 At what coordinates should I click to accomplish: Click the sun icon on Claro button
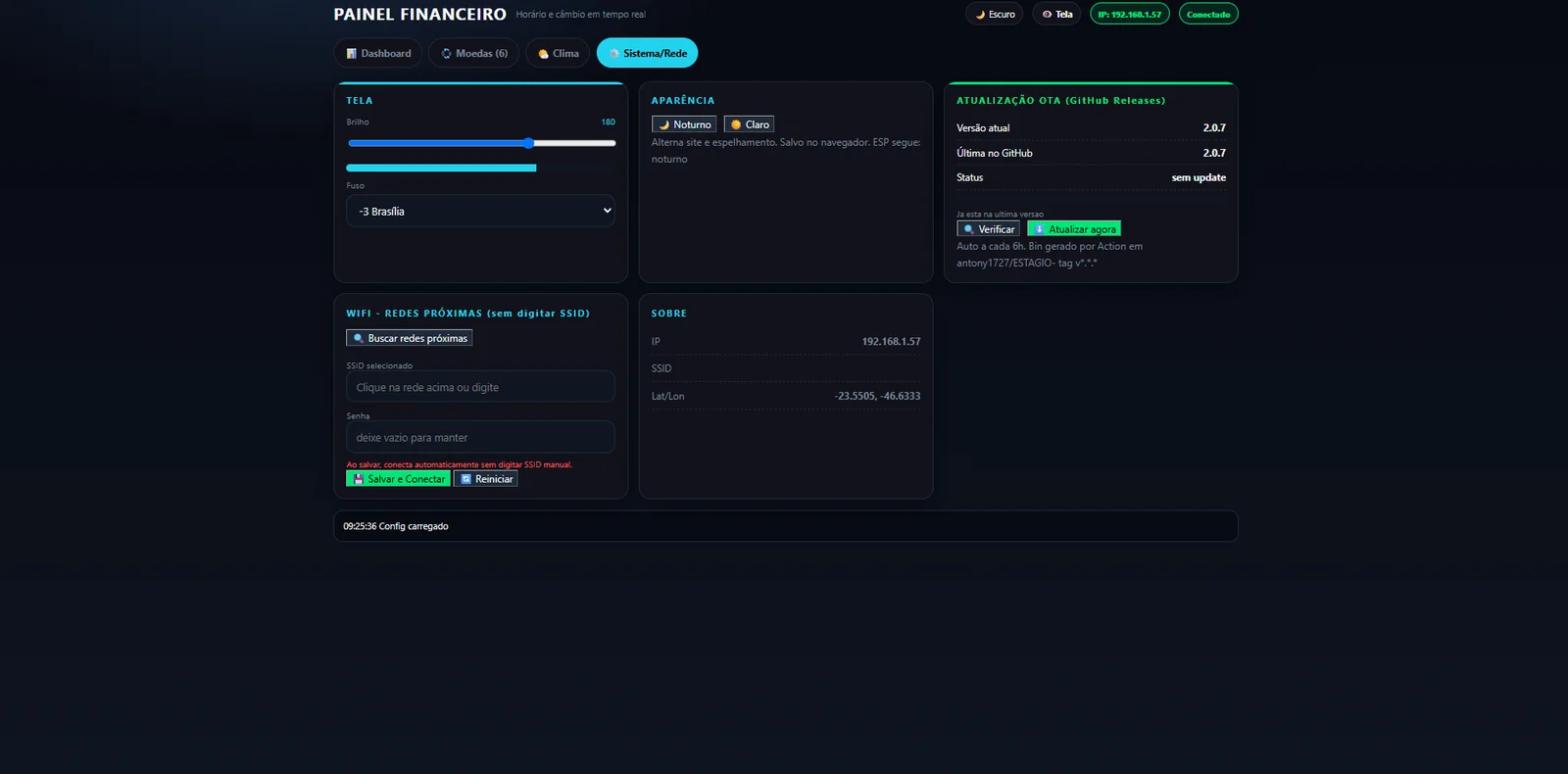tap(735, 124)
